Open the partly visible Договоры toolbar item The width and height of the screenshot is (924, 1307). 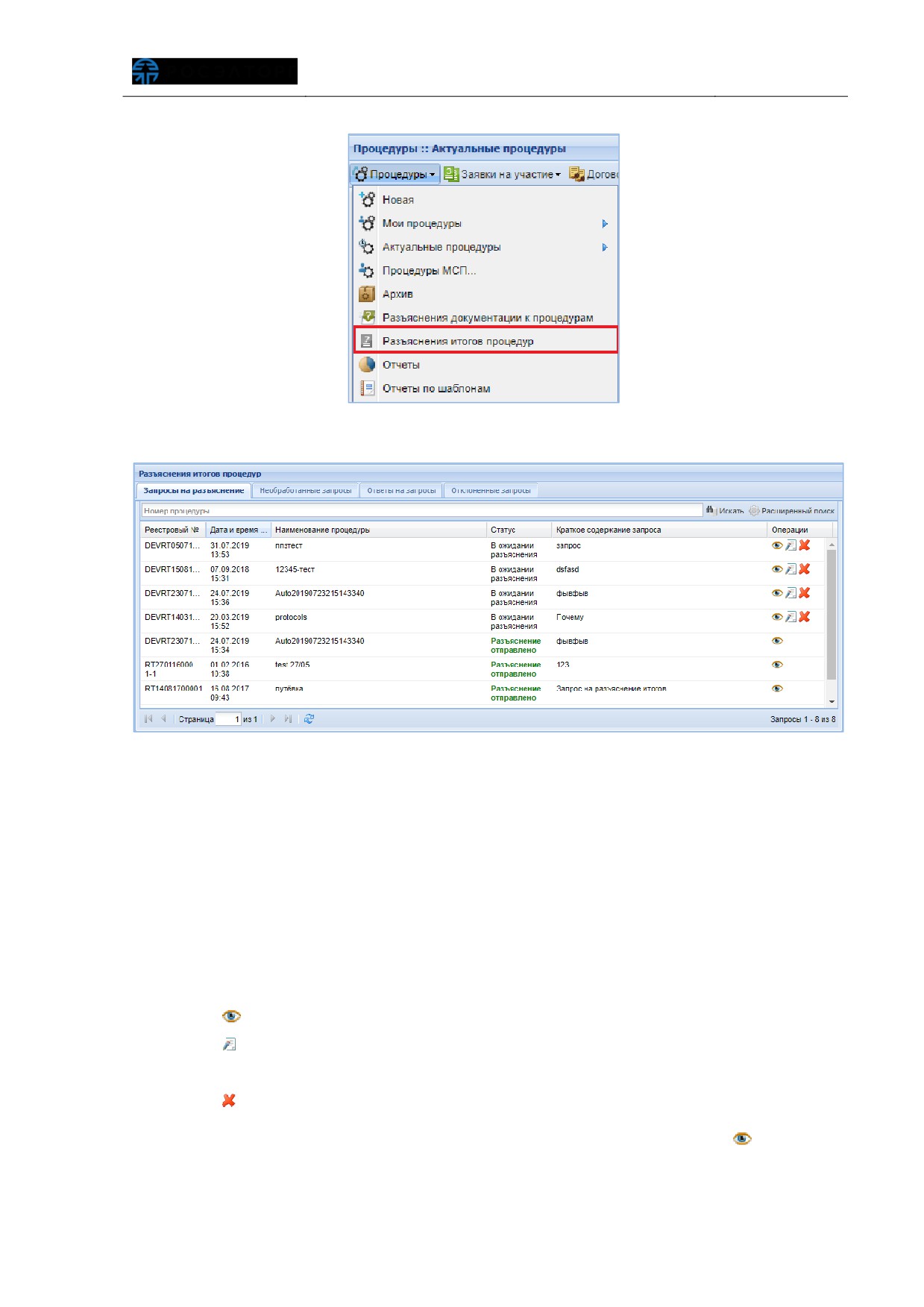(x=594, y=175)
